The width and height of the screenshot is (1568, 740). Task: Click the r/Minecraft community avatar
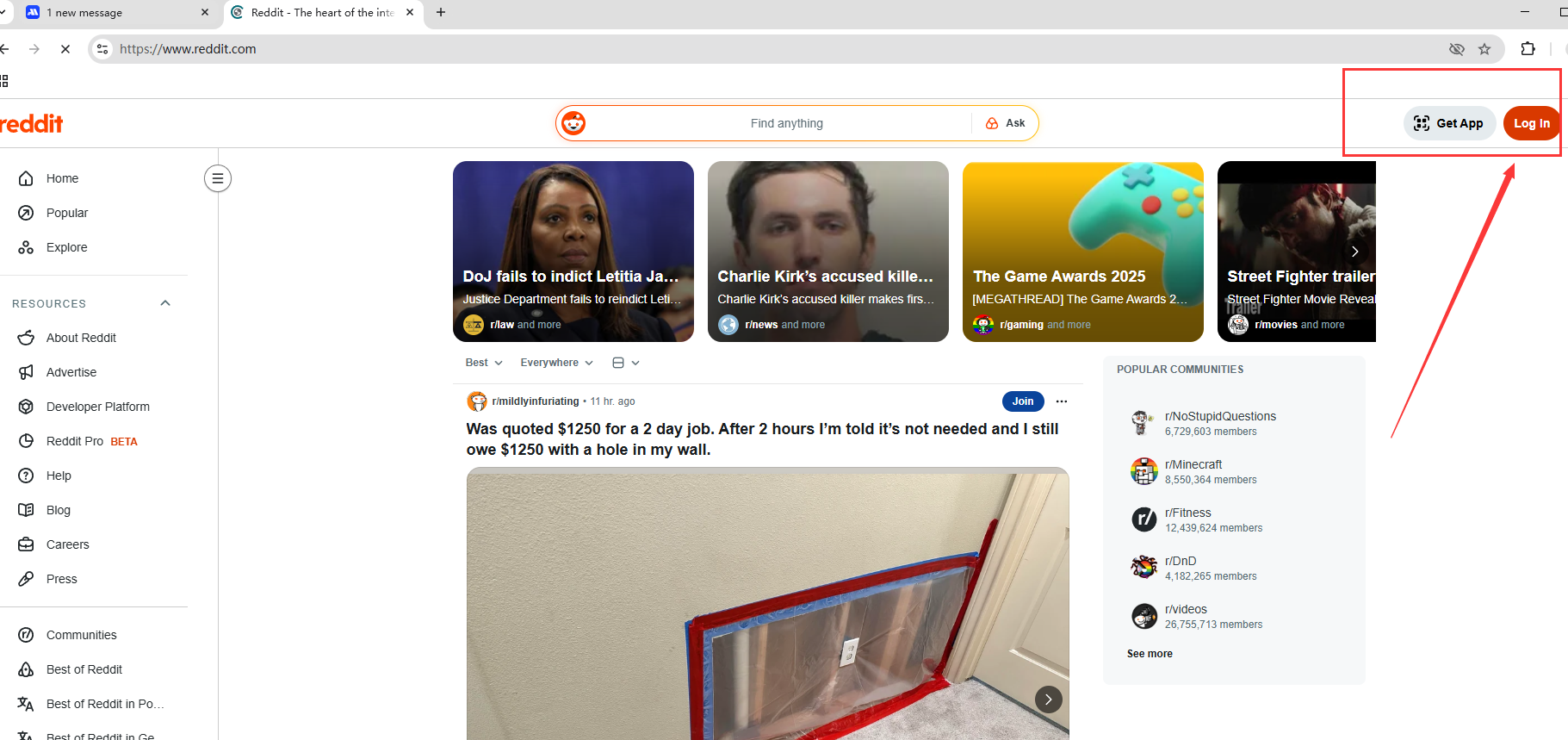point(1143,471)
